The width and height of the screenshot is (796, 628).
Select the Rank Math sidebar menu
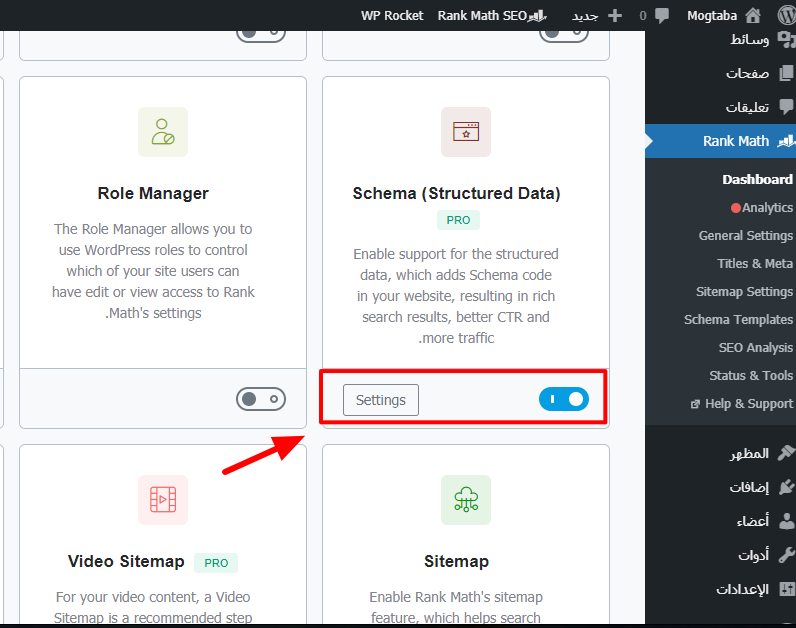point(720,141)
